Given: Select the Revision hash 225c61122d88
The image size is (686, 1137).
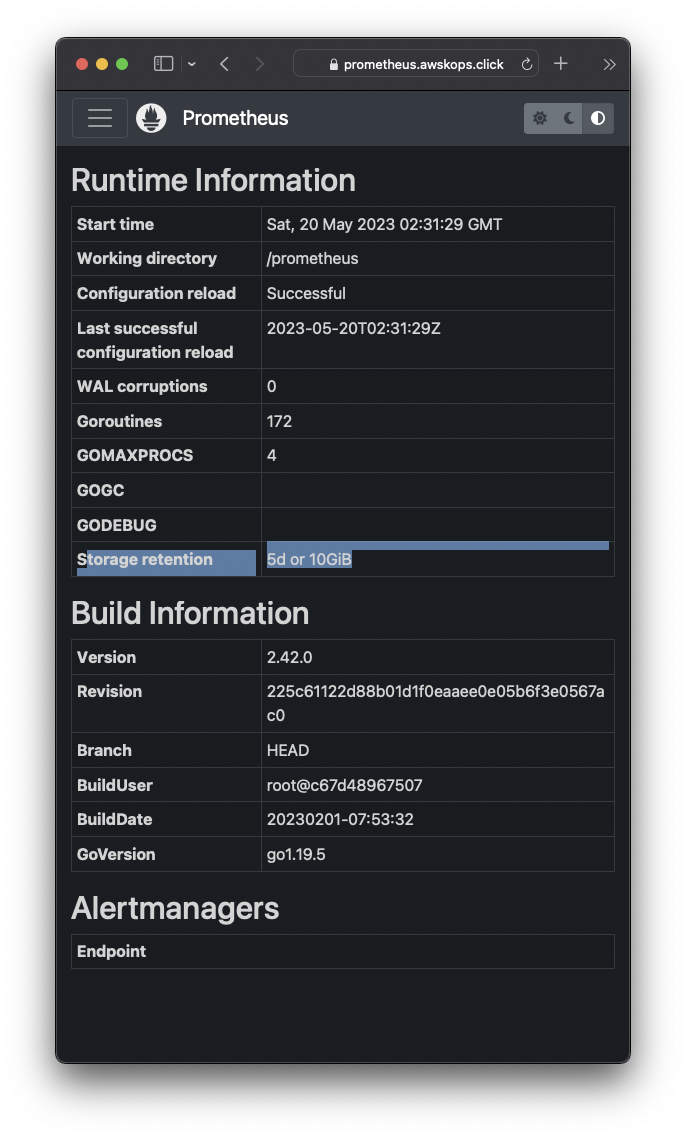Looking at the screenshot, I should (x=435, y=703).
